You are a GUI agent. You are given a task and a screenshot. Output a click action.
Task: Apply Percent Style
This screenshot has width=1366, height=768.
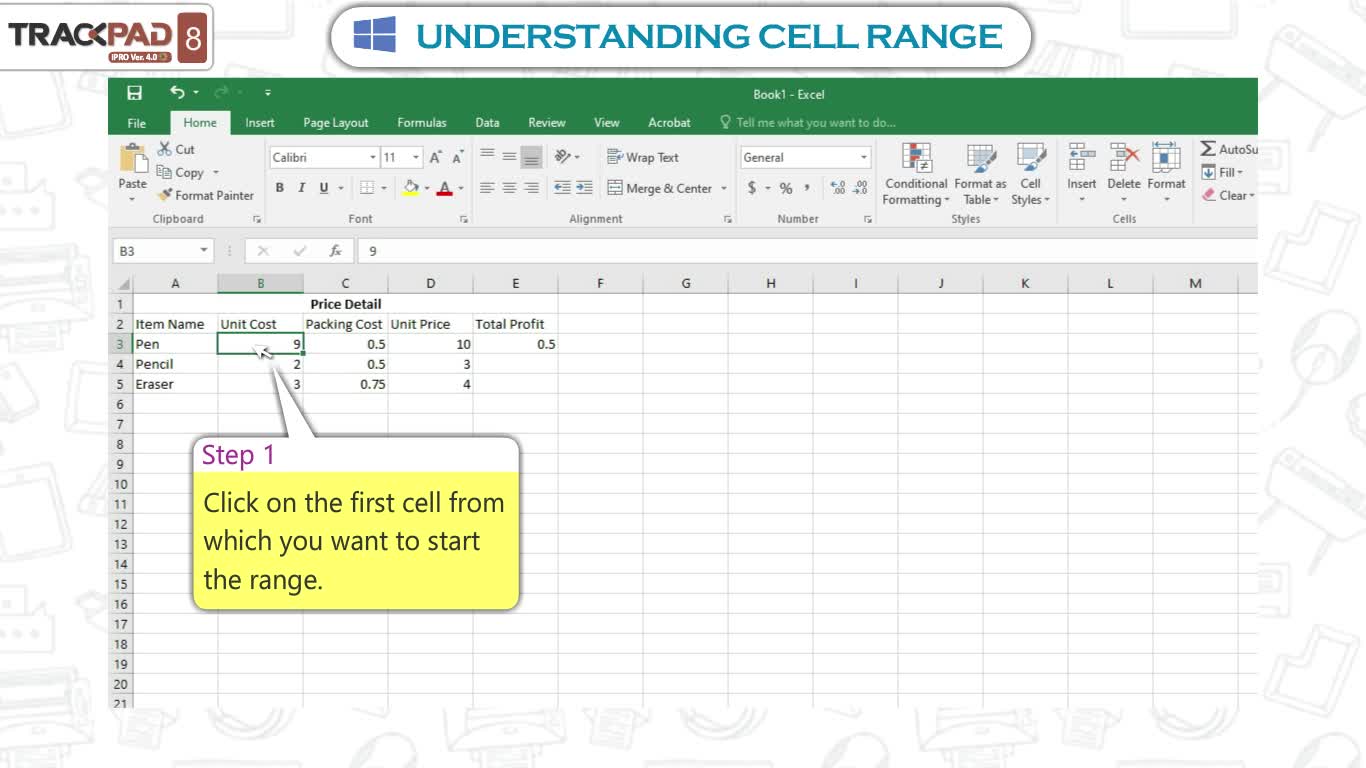786,188
